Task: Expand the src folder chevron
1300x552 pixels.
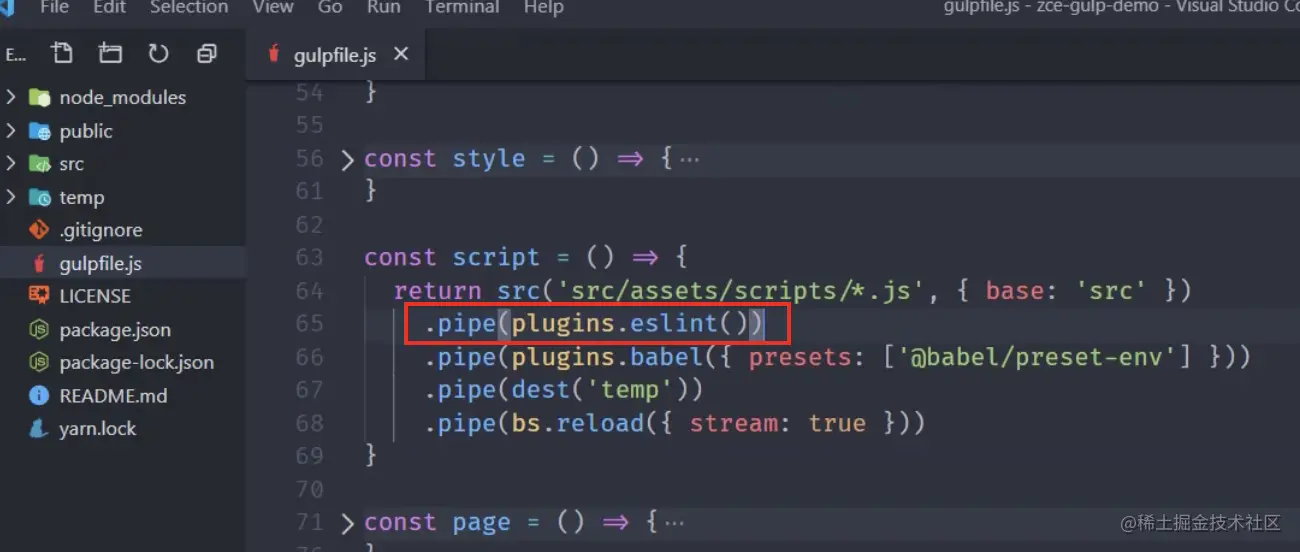Action: tap(11, 163)
